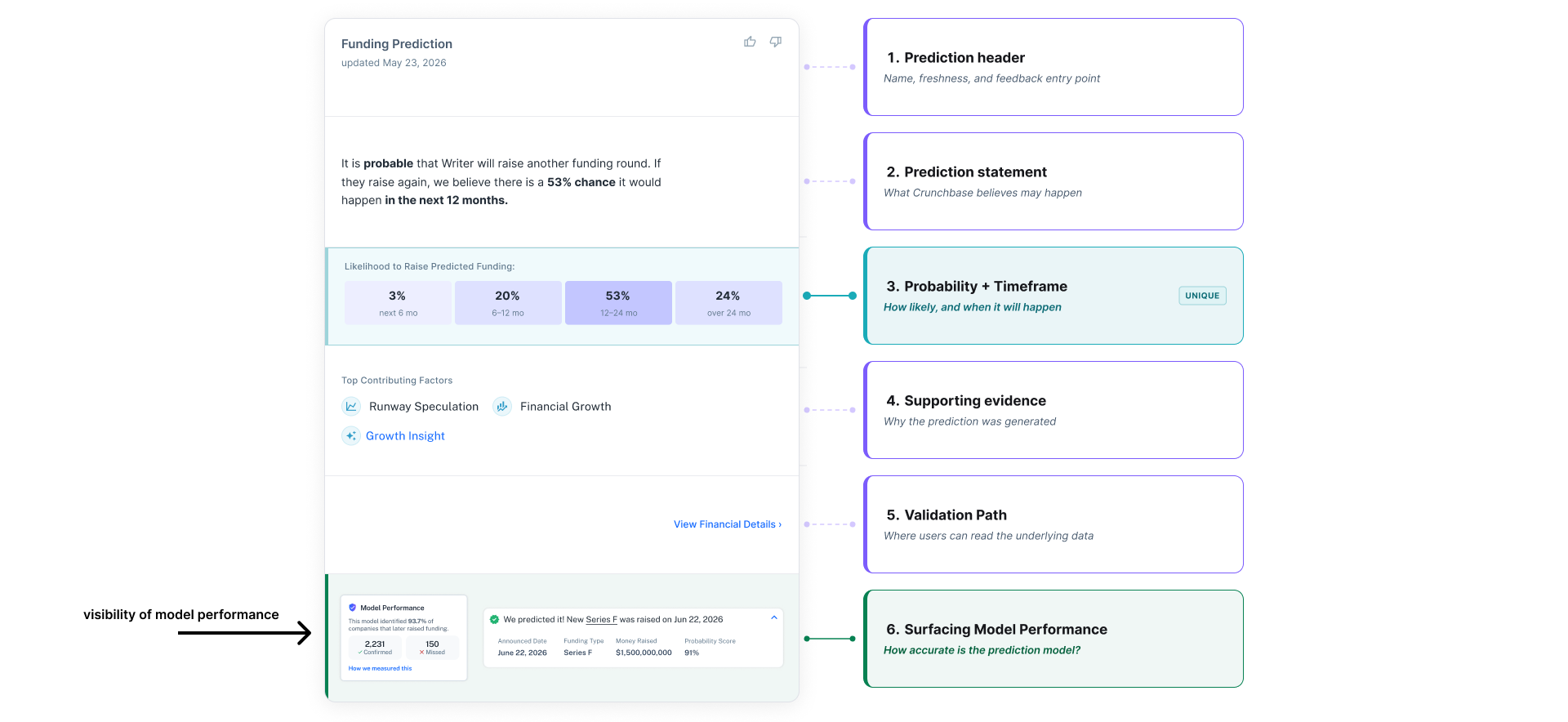Viewport: 1568px width, 722px height.
Task: Collapse the 'We predicted it' card chevron
Action: pos(774,617)
